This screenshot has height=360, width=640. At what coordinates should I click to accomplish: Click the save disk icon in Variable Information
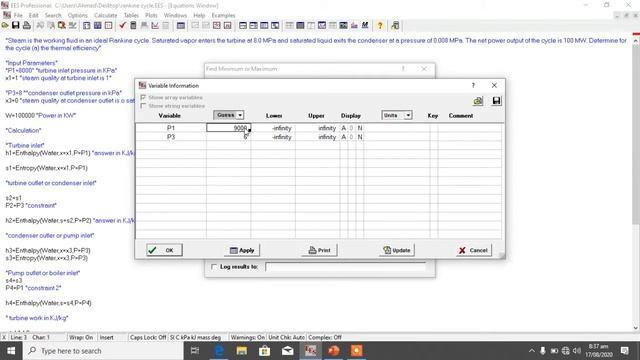496,101
